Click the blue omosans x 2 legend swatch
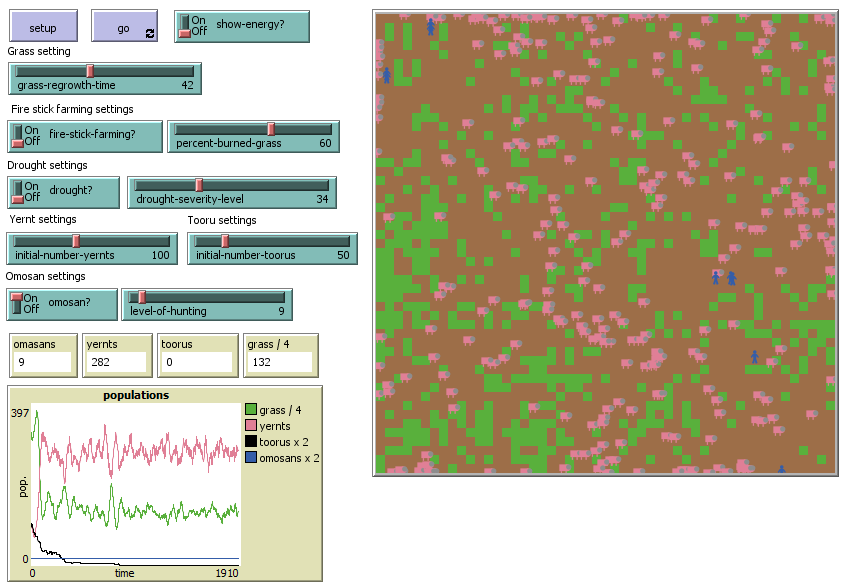Viewport: 857px width, 586px height. (251, 458)
